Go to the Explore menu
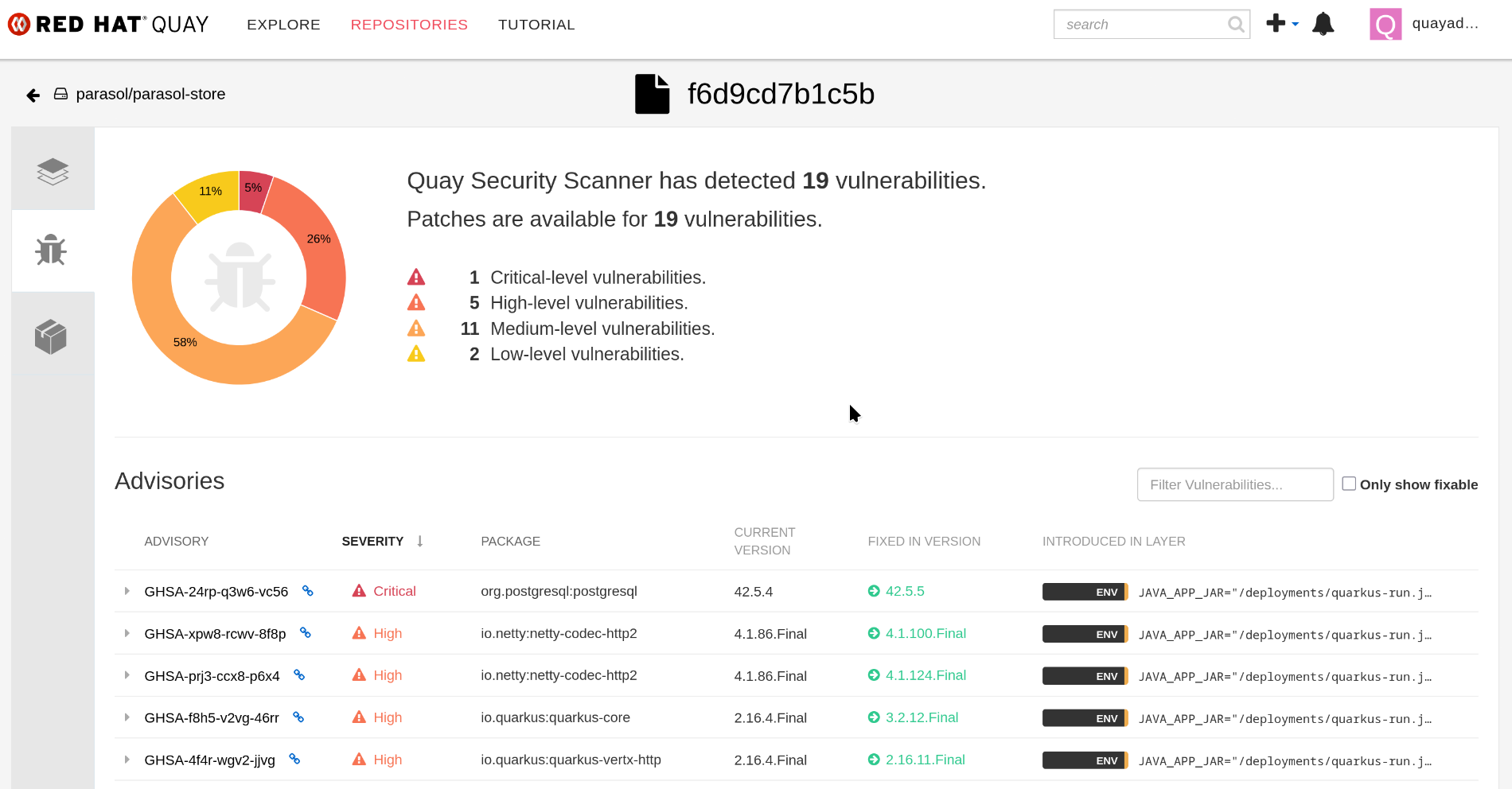This screenshot has height=789, width=1512. pos(283,25)
